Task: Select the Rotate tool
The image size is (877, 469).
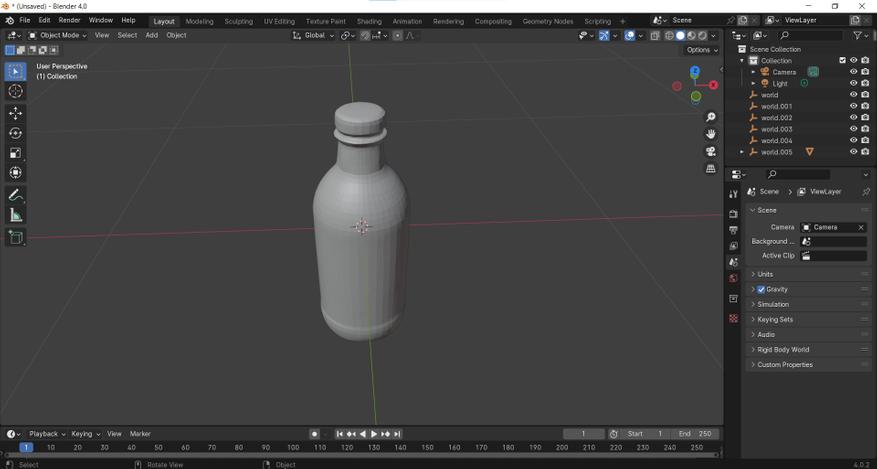Action: pos(15,133)
